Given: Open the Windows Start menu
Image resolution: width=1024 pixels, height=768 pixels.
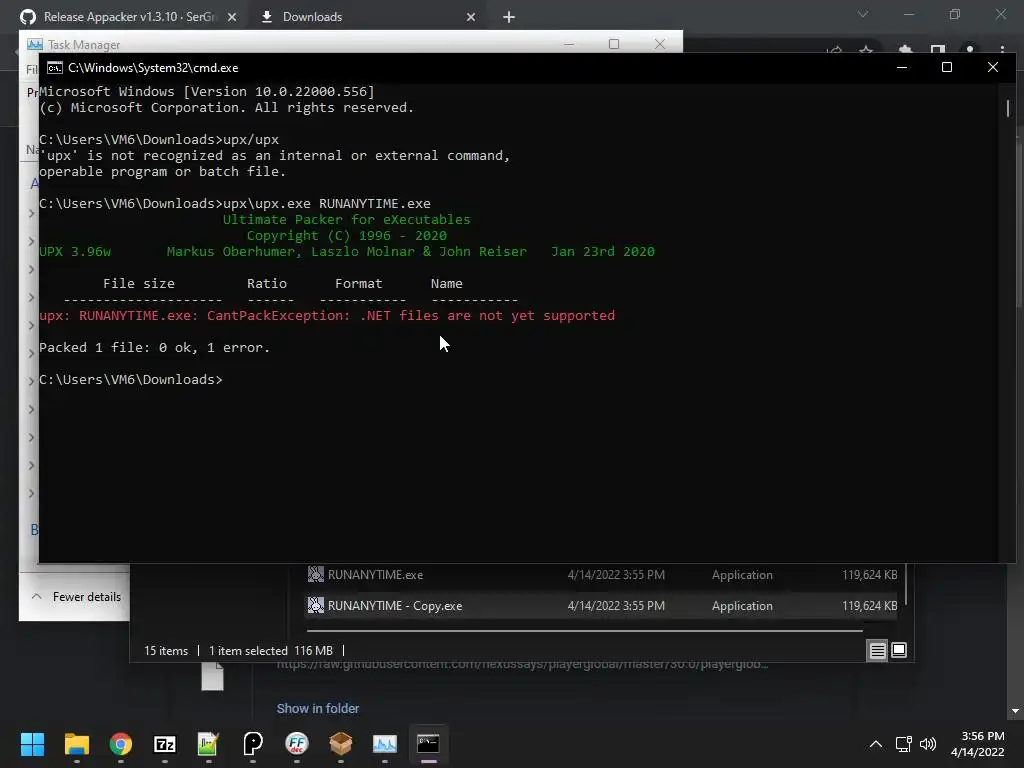Looking at the screenshot, I should point(32,744).
